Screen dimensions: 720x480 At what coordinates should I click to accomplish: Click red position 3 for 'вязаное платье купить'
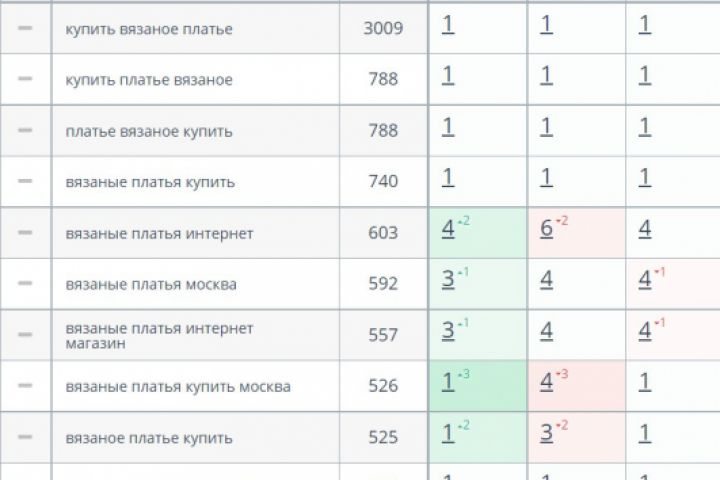coord(546,434)
